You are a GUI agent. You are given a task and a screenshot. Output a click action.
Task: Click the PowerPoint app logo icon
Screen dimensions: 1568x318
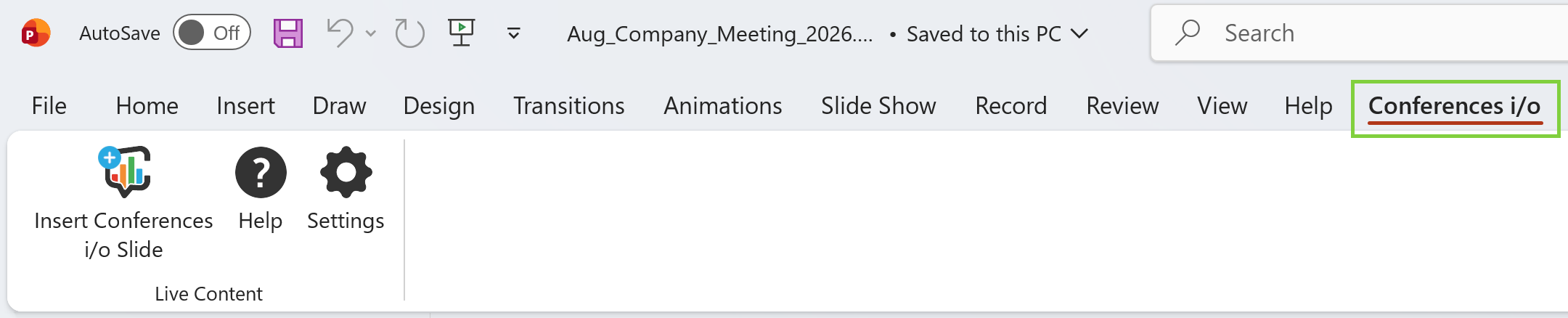(36, 33)
